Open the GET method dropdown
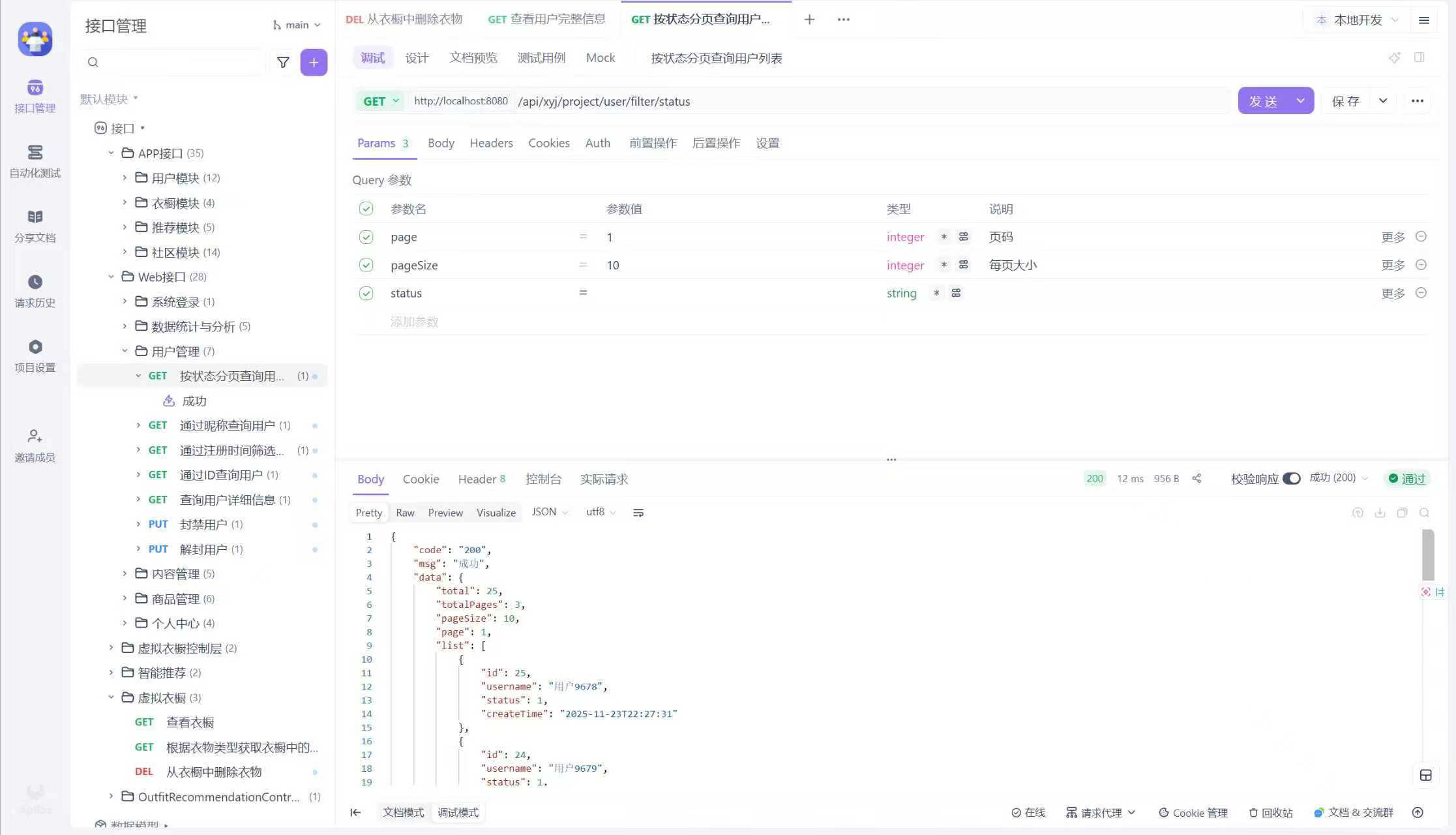 coord(381,101)
